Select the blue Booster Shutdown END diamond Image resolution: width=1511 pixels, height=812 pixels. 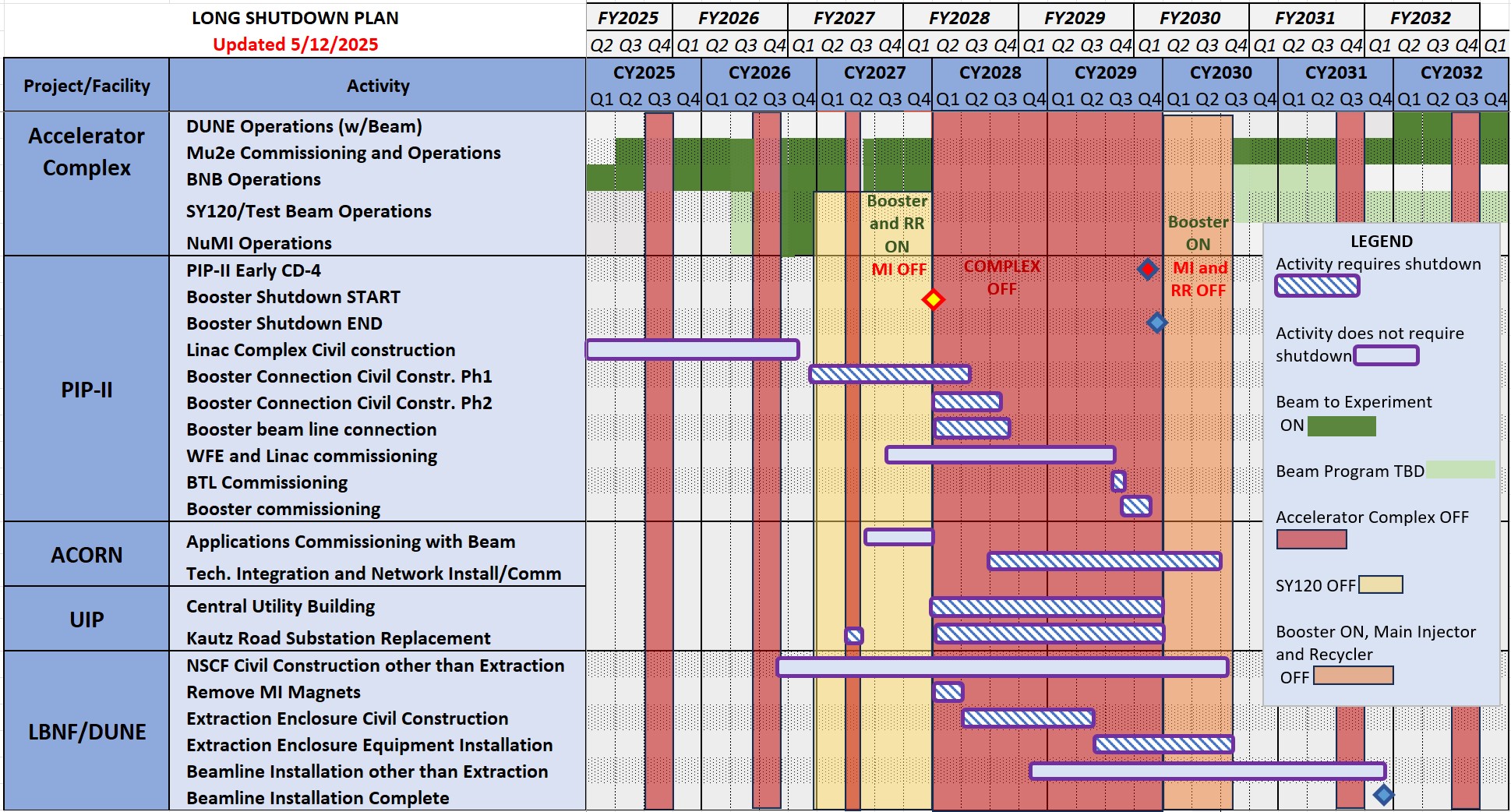click(x=1156, y=323)
